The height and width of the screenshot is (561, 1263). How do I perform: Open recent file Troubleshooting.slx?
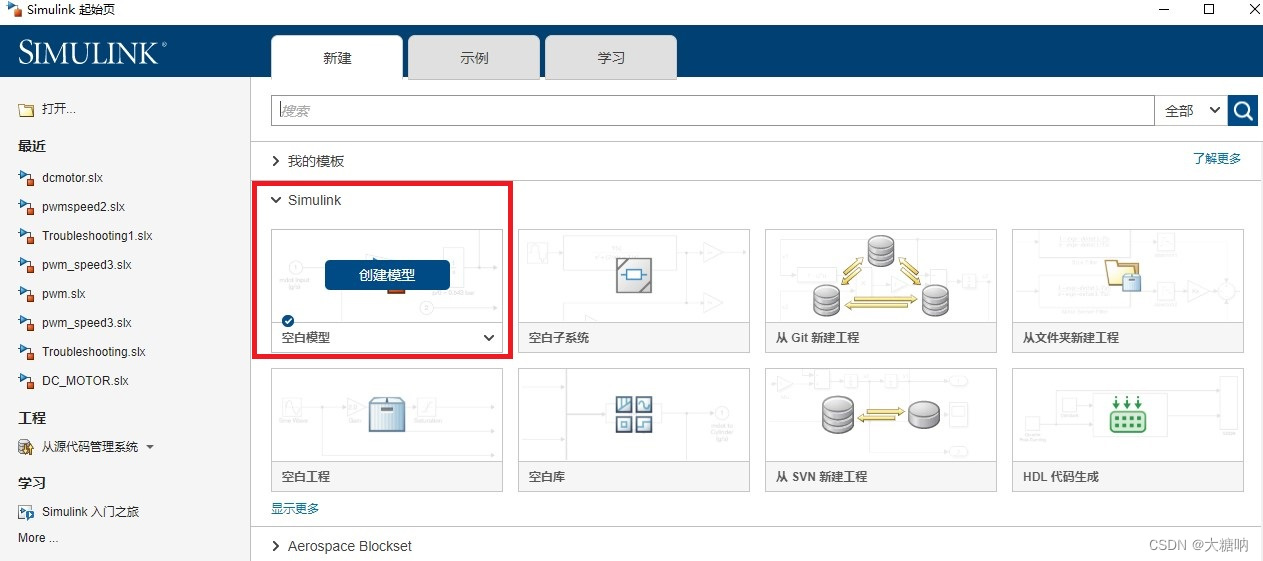94,352
